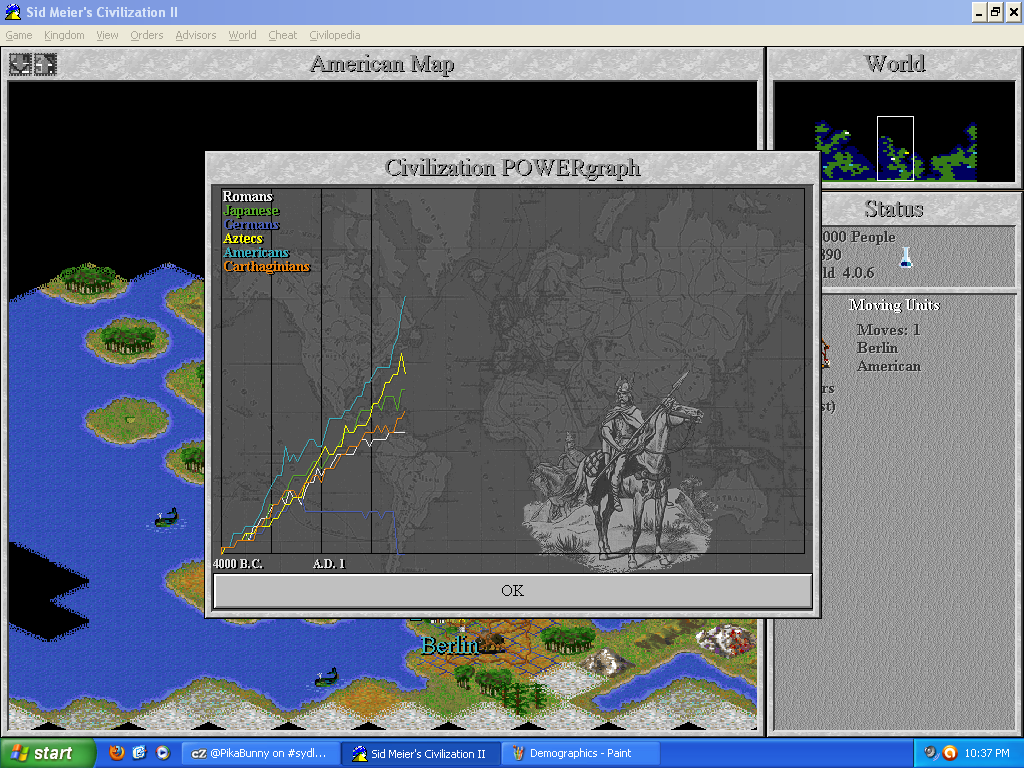Open the Kingdom menu
This screenshot has height=768, width=1024.
(x=64, y=35)
